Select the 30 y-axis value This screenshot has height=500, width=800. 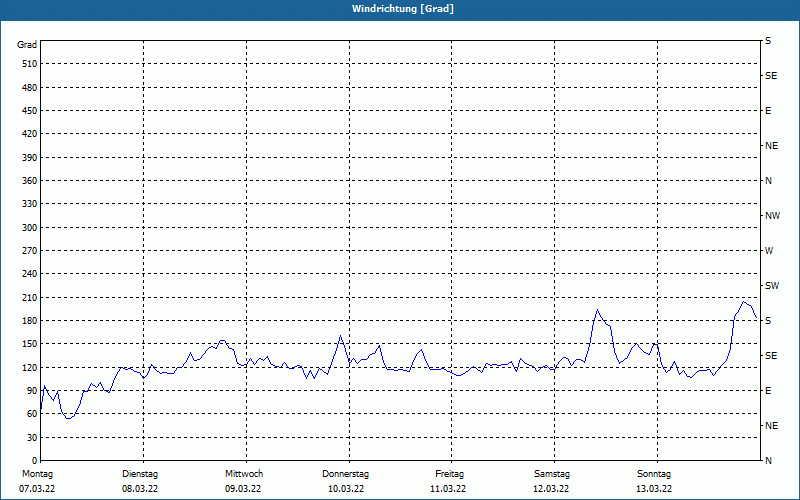(32, 437)
